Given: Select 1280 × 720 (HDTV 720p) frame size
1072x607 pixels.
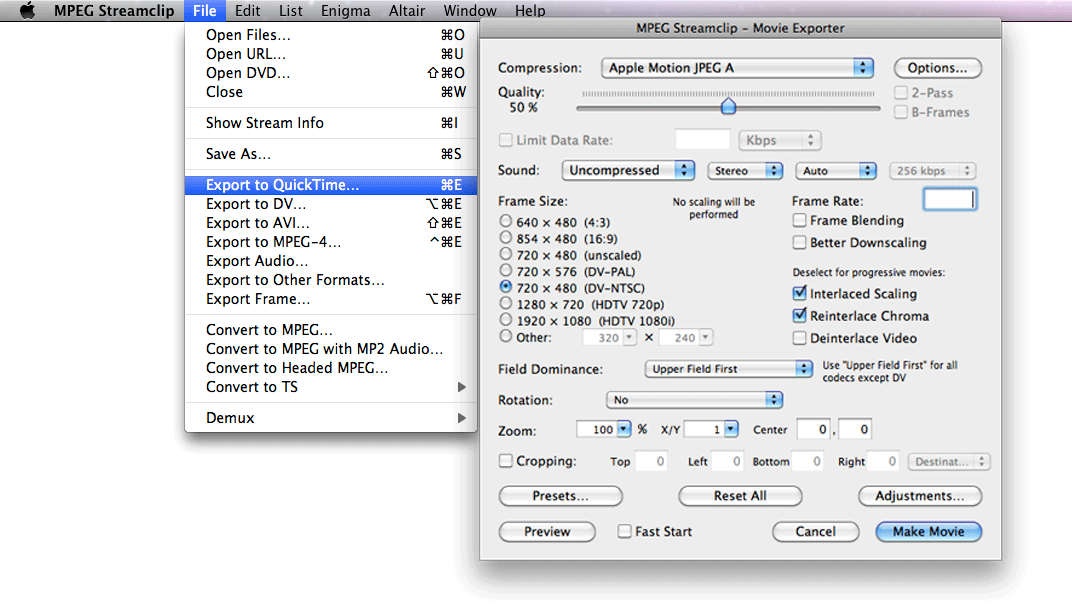Looking at the screenshot, I should coord(505,304).
